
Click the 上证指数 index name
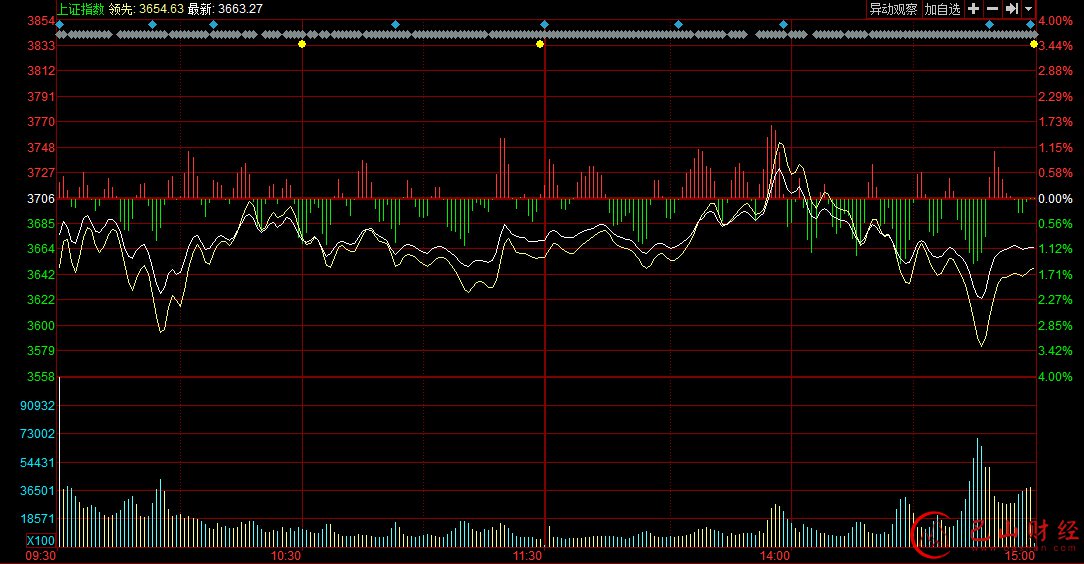click(81, 9)
